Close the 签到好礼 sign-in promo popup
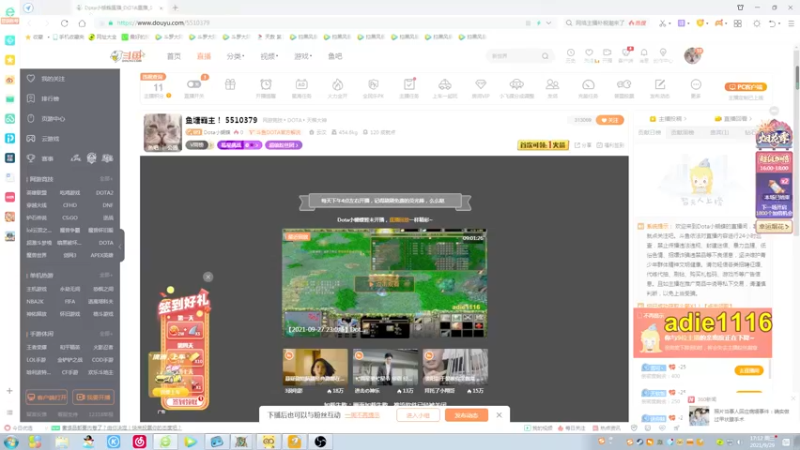800x450 pixels. [208, 277]
